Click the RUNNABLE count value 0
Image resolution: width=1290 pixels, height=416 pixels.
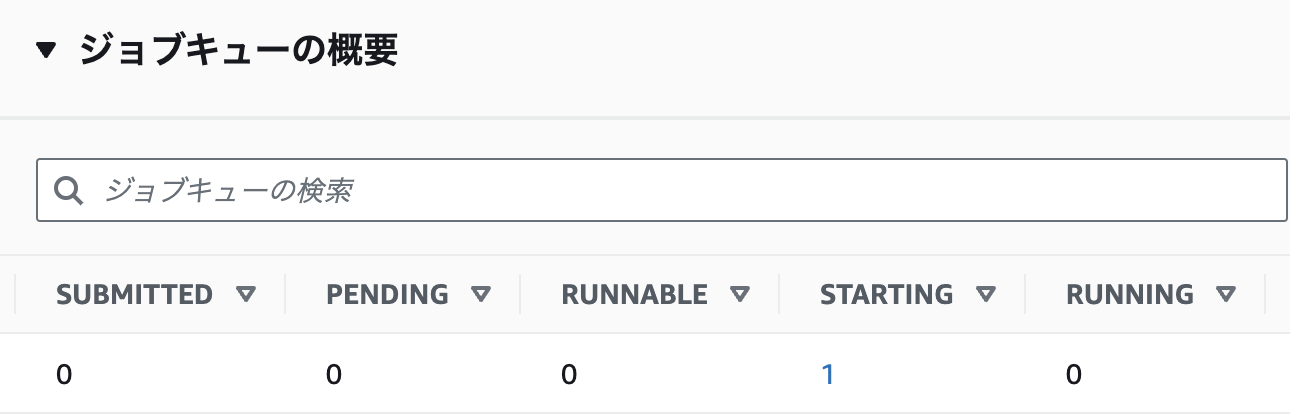[x=569, y=375]
